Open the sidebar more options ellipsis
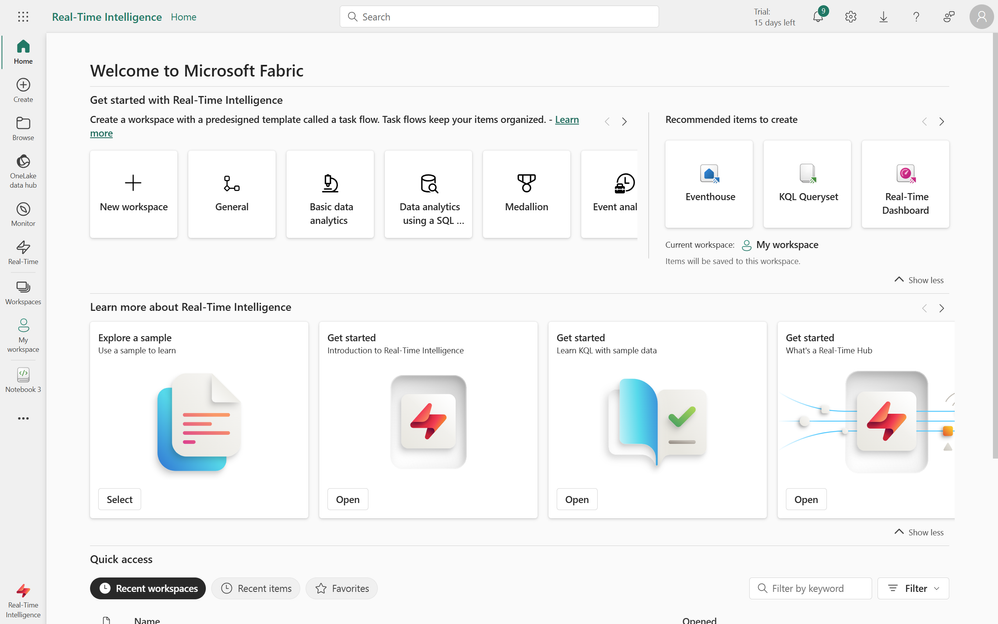998x624 pixels. [x=23, y=418]
